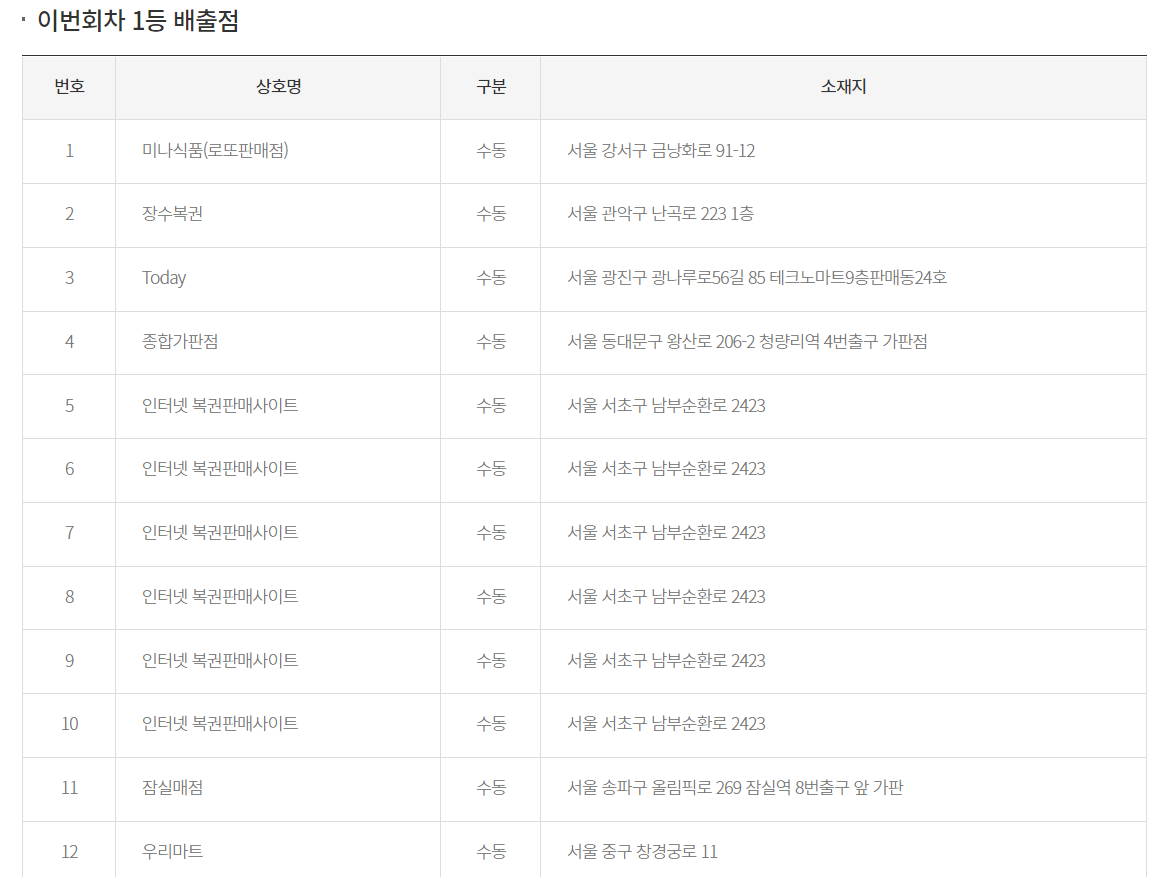Click the 종합가판점 store name
Image resolution: width=1166 pixels, height=877 pixels.
click(x=180, y=342)
